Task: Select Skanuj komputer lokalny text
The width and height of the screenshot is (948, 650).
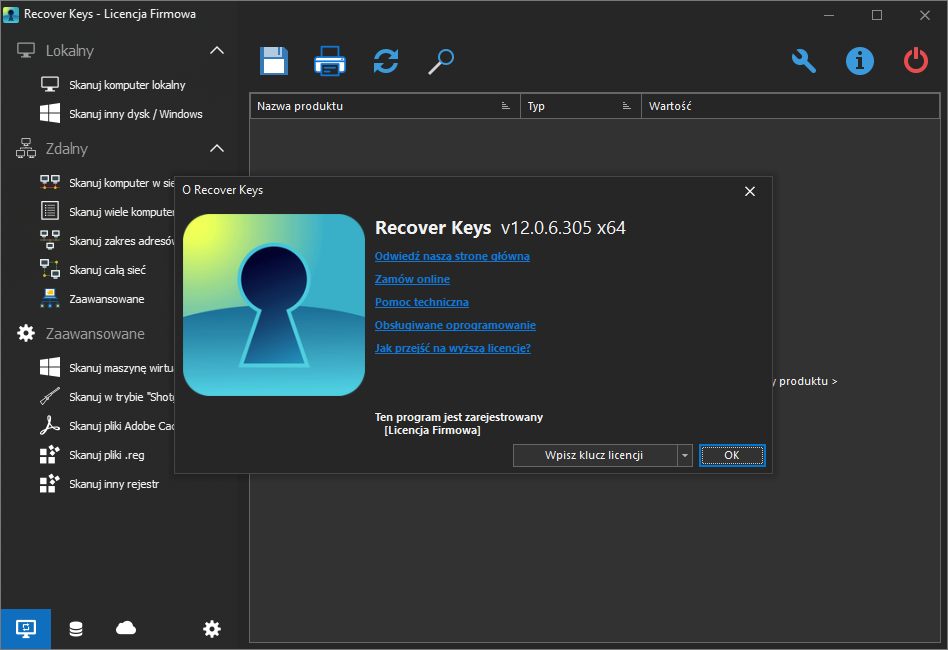Action: pos(127,85)
